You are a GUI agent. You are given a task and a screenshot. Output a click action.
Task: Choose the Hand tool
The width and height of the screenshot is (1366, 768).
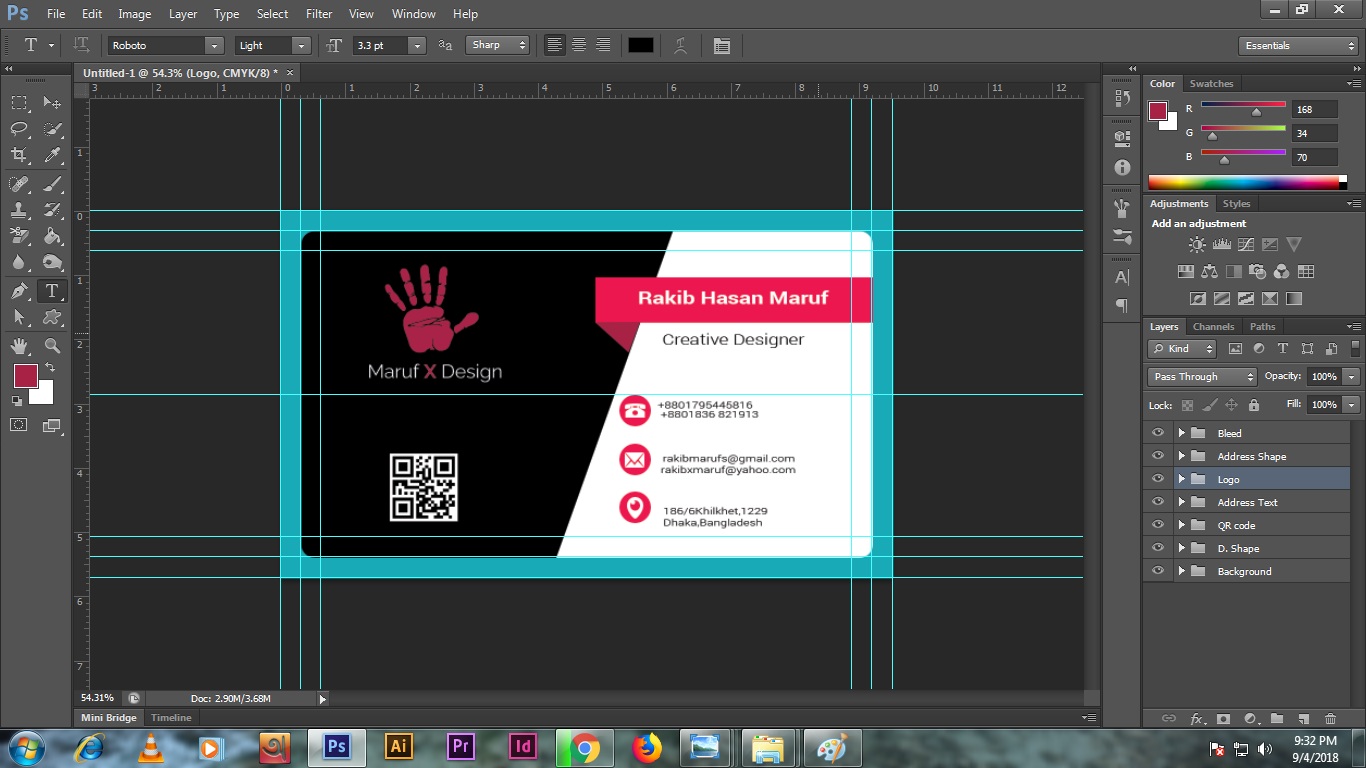coord(19,346)
